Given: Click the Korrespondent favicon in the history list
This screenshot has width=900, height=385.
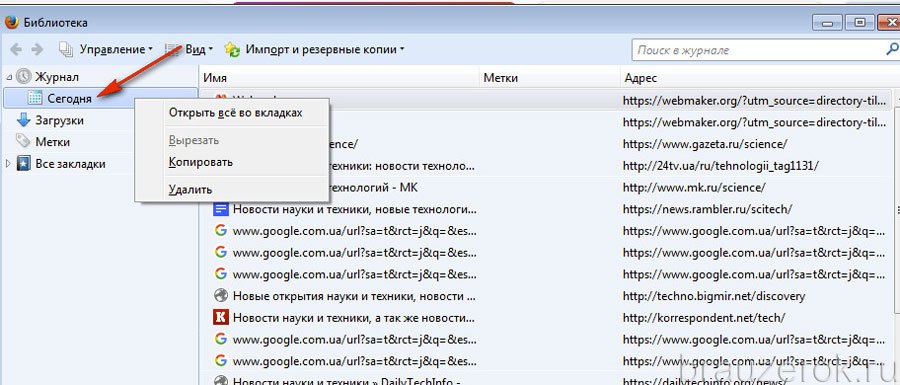Looking at the screenshot, I should coord(219,317).
